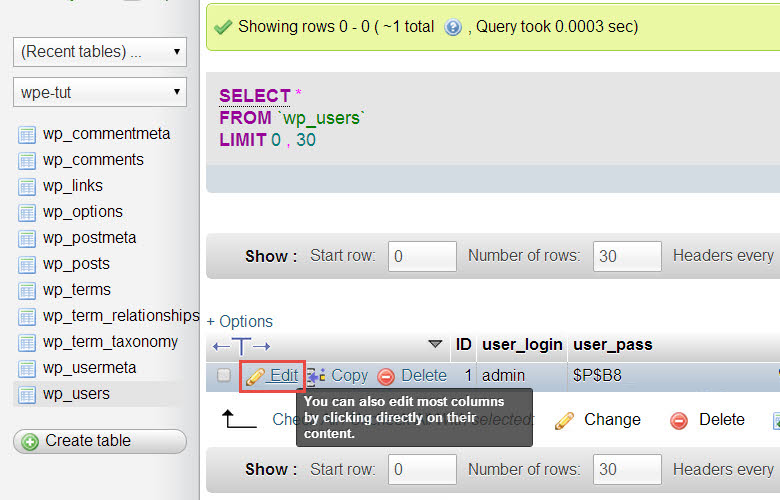Click the red Delete icon in admin row
780x500 pixels.
click(x=386, y=377)
